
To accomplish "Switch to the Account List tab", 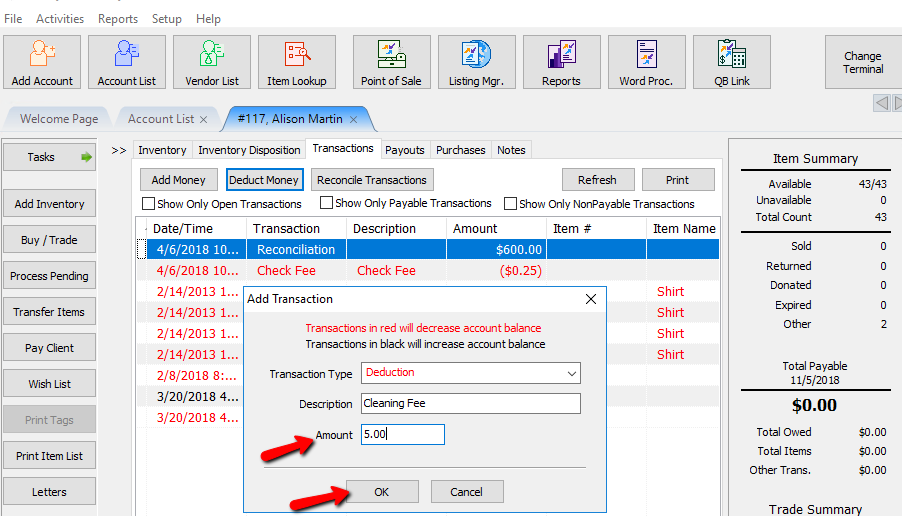I will (160, 119).
